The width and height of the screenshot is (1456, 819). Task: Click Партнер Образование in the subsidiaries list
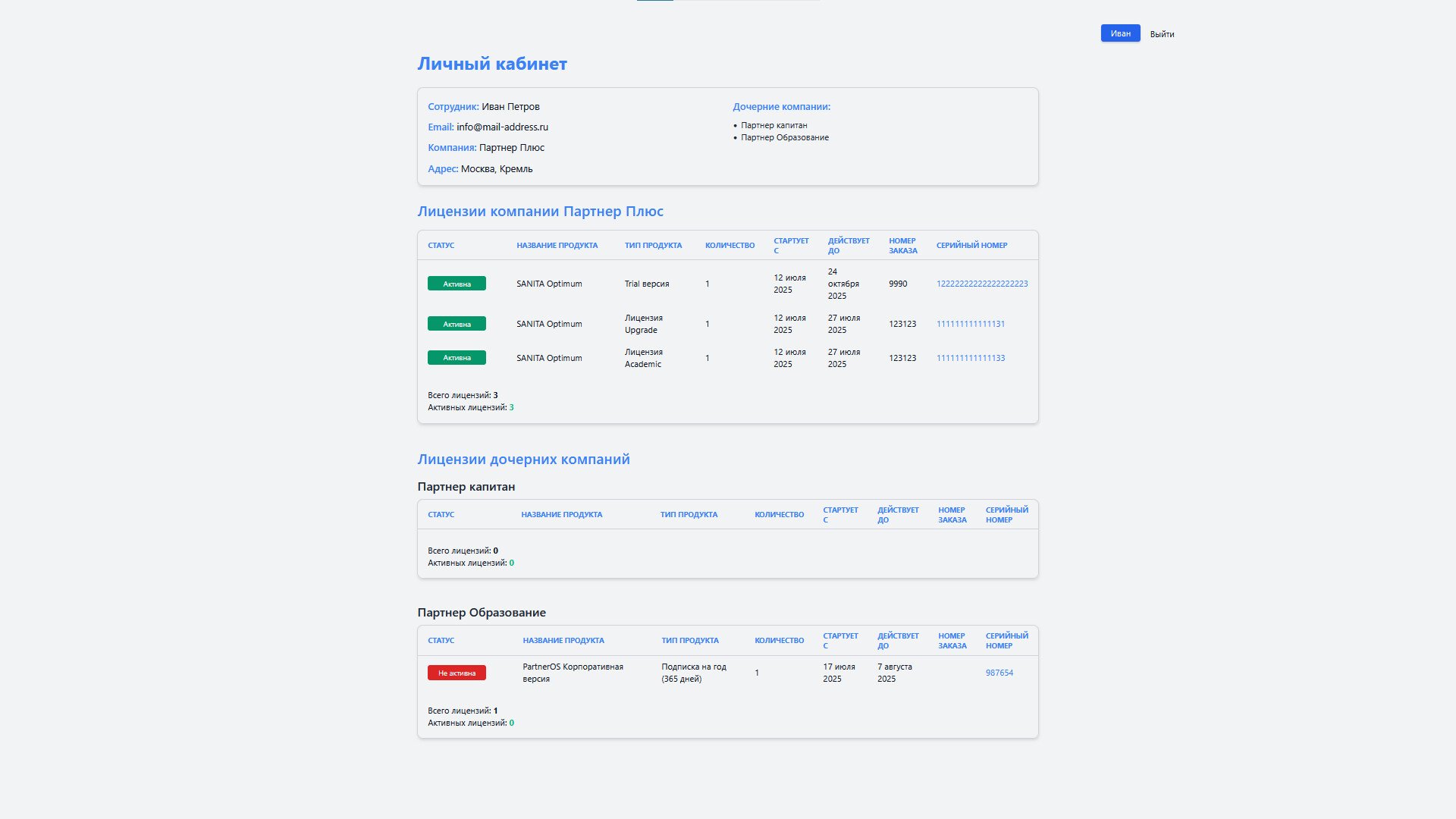(x=785, y=137)
